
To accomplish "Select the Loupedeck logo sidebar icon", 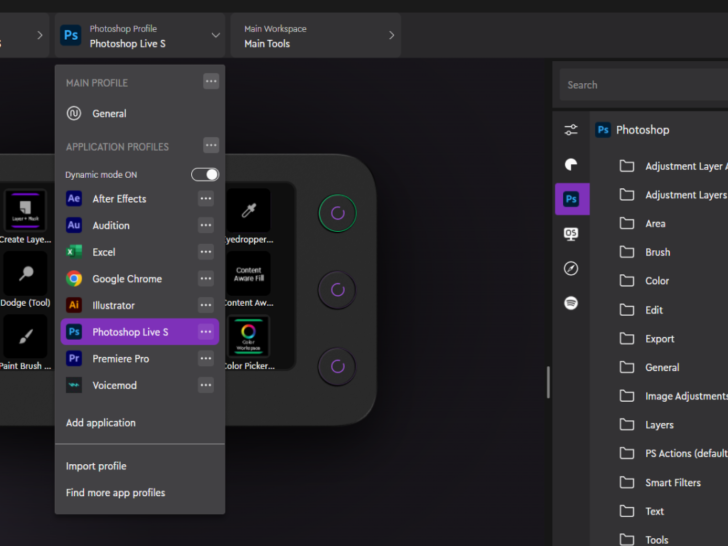I will [571, 164].
